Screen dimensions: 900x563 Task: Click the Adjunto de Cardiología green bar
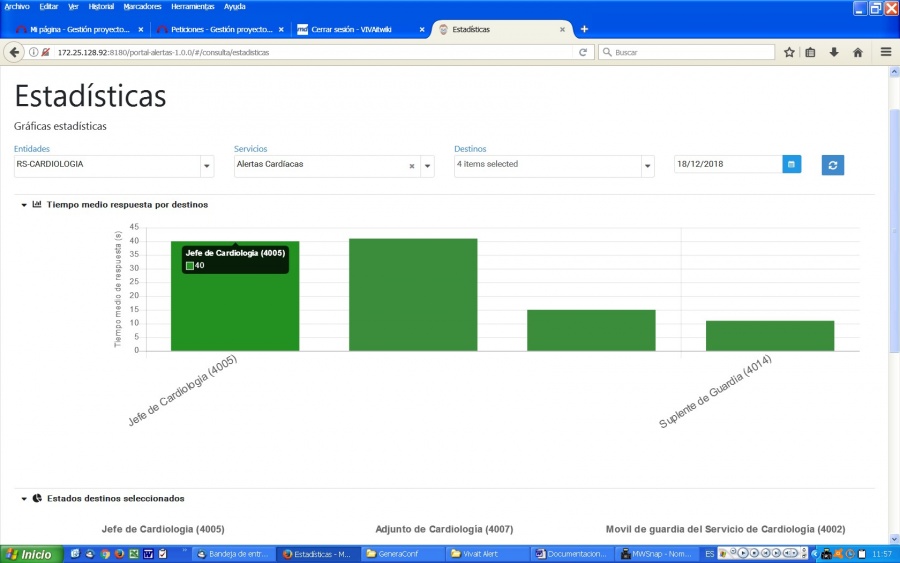413,294
